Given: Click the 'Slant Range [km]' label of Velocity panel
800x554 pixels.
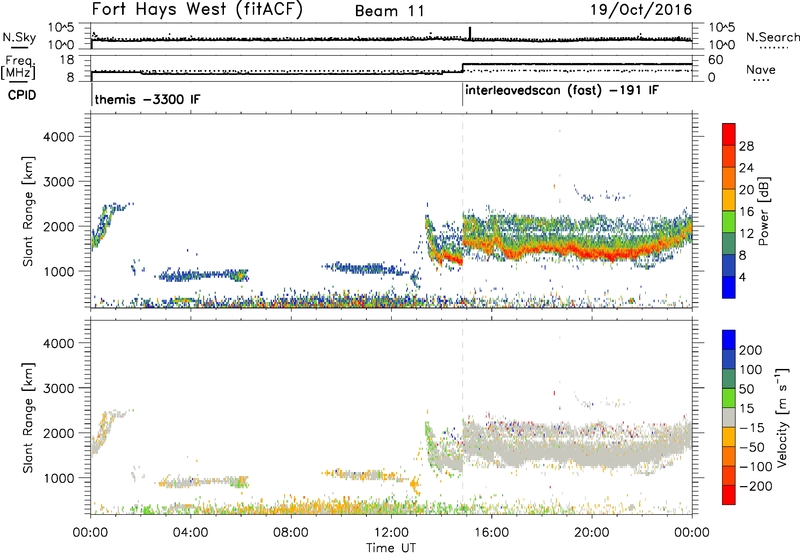Looking at the screenshot, I should (x=28, y=418).
